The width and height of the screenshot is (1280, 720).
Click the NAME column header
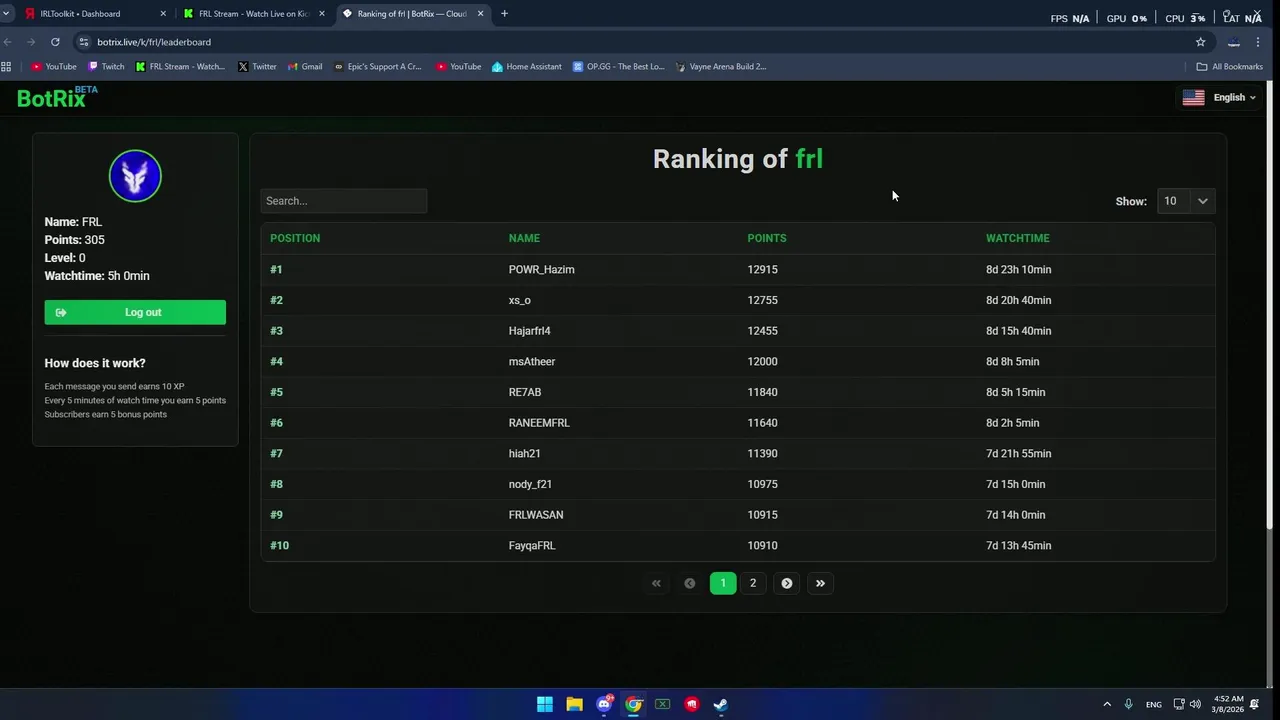coord(524,238)
